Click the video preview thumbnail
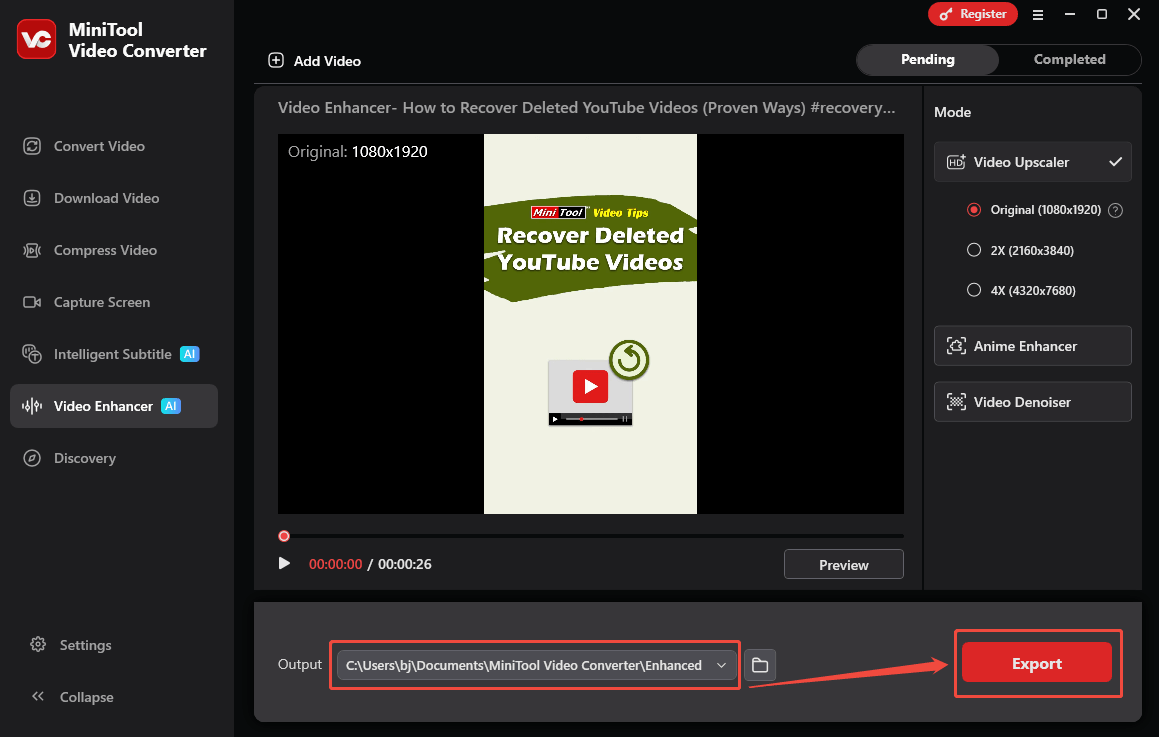This screenshot has width=1159, height=737. [x=591, y=324]
